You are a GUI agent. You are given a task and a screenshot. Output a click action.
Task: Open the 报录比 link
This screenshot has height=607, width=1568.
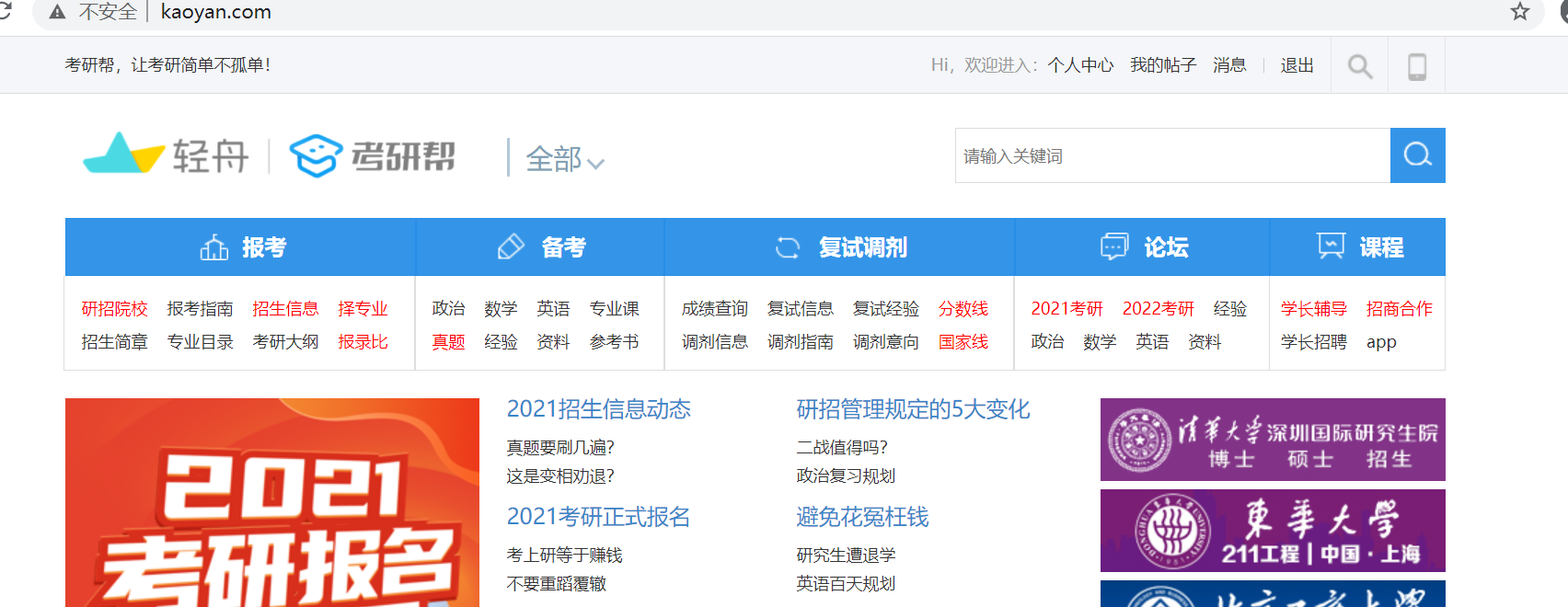tap(363, 342)
